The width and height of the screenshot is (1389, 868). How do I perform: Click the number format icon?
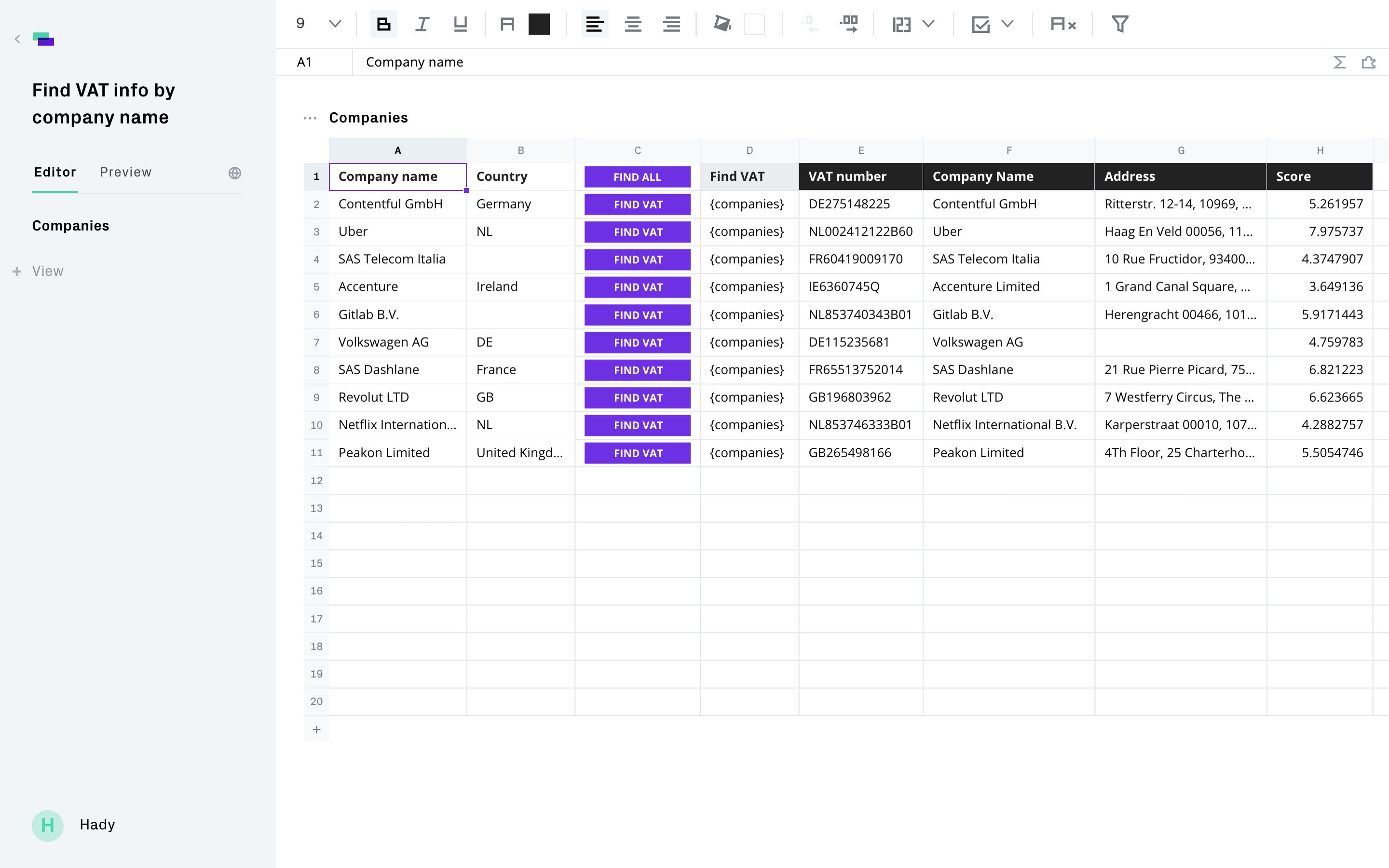click(x=902, y=24)
